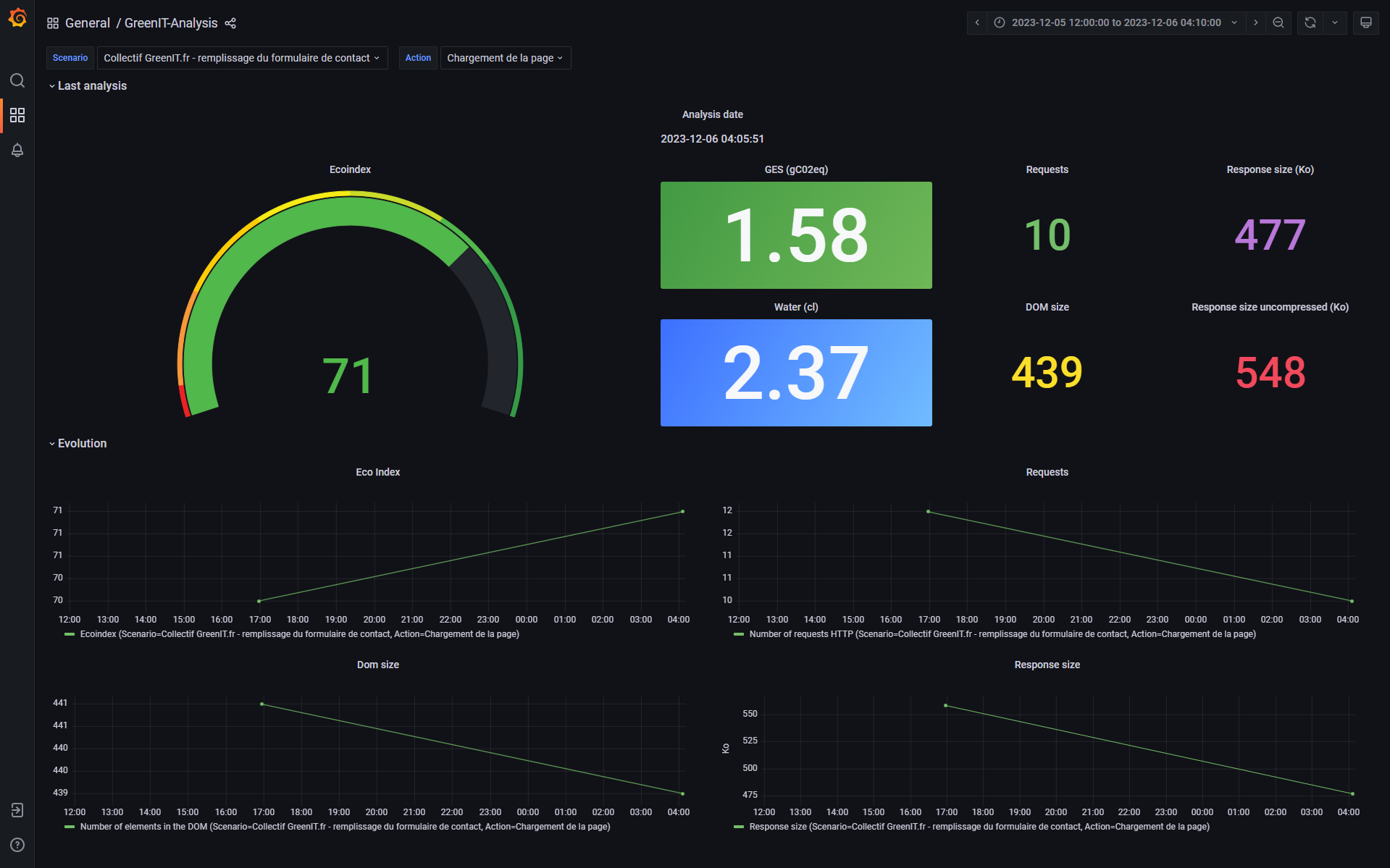Click the Ecoindex gauge panel title
This screenshot has width=1390, height=868.
coord(350,169)
